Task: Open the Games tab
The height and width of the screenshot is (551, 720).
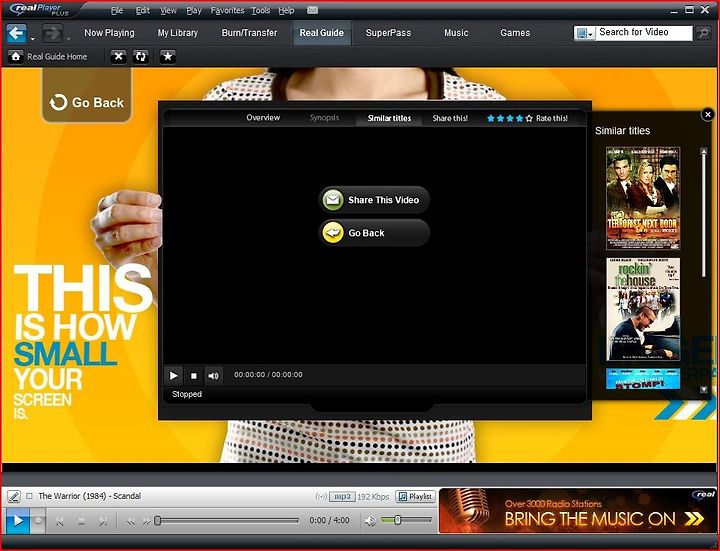Action: coord(515,33)
